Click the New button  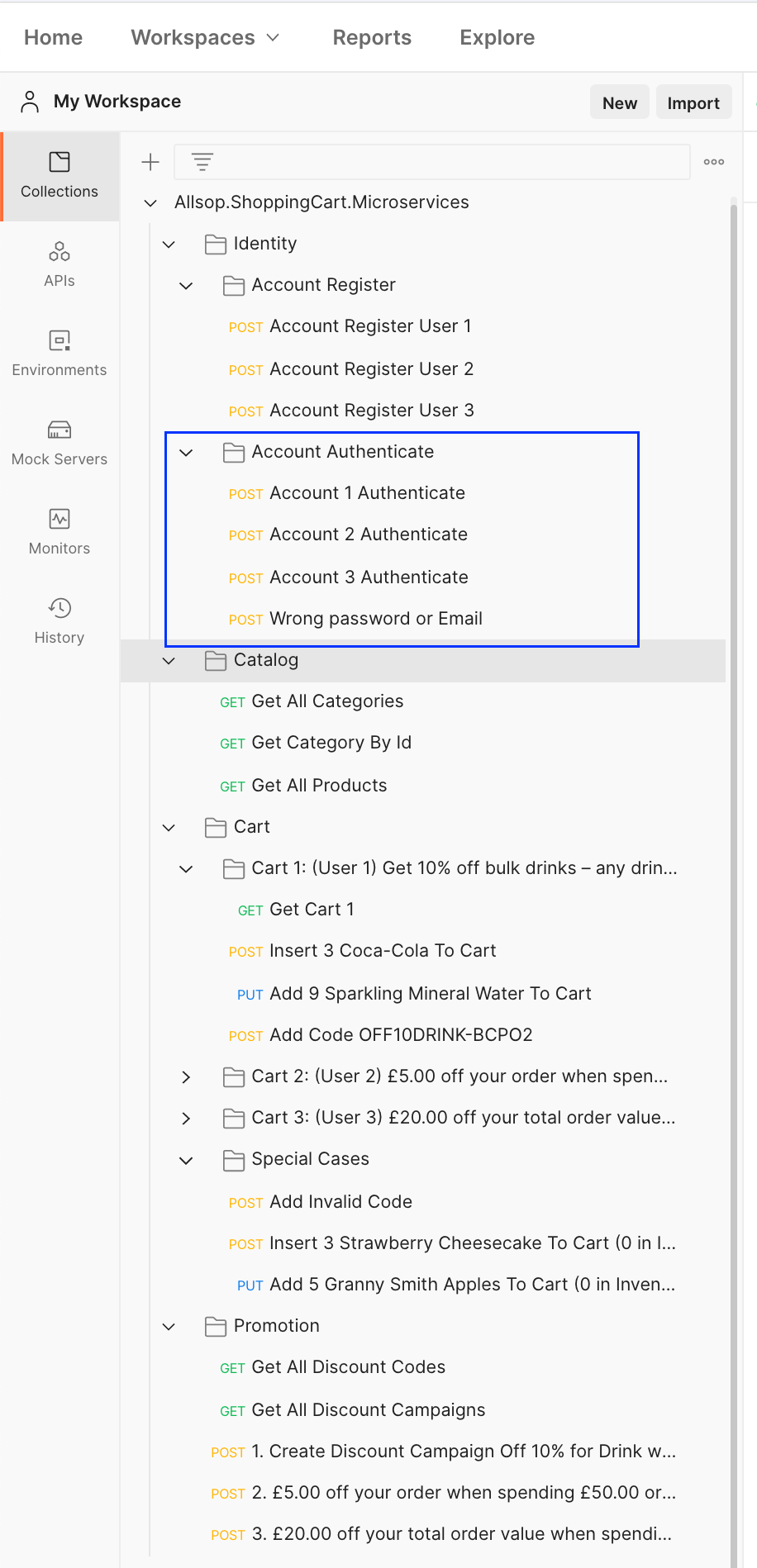click(620, 102)
